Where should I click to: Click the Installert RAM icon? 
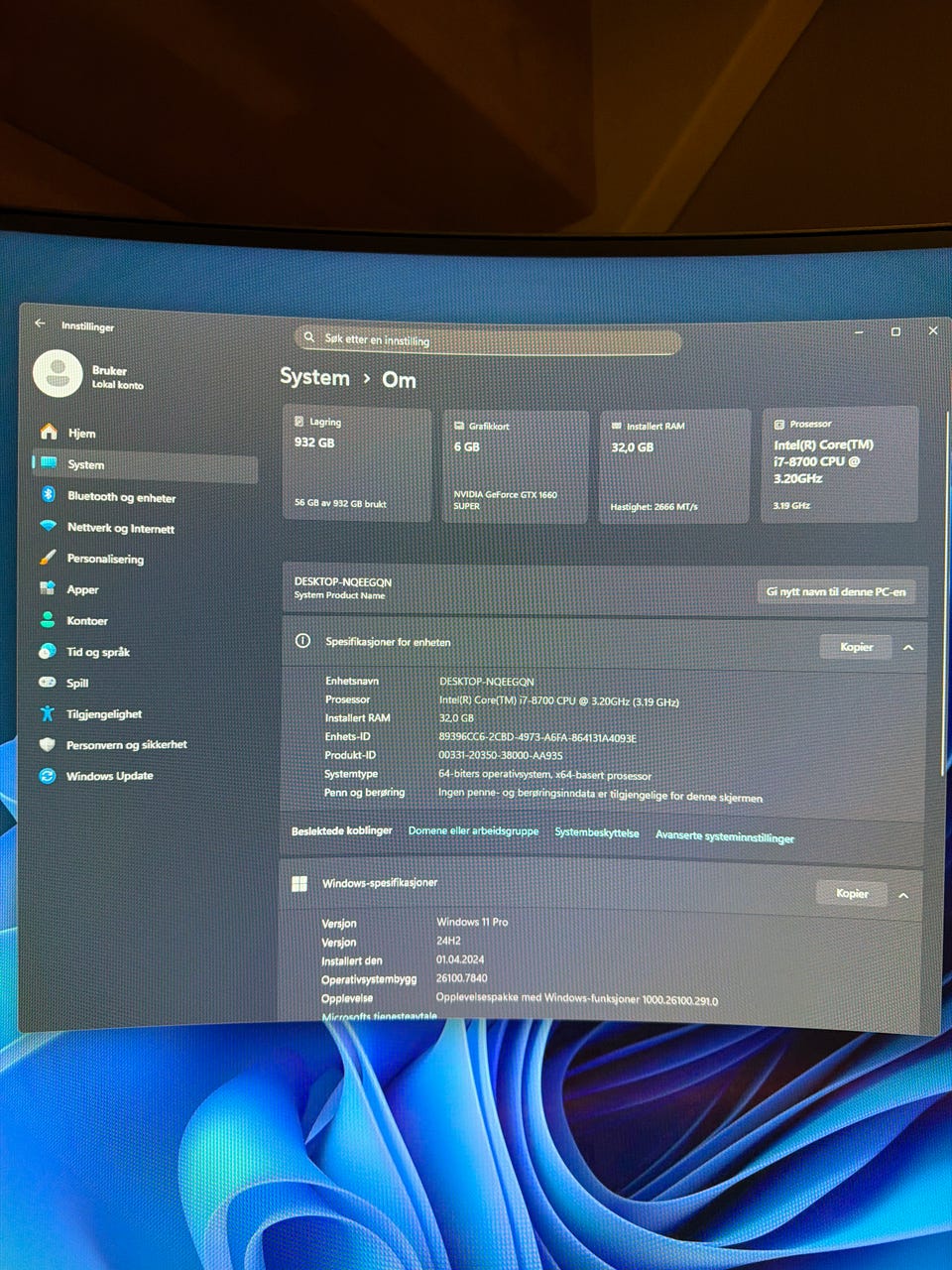click(616, 426)
